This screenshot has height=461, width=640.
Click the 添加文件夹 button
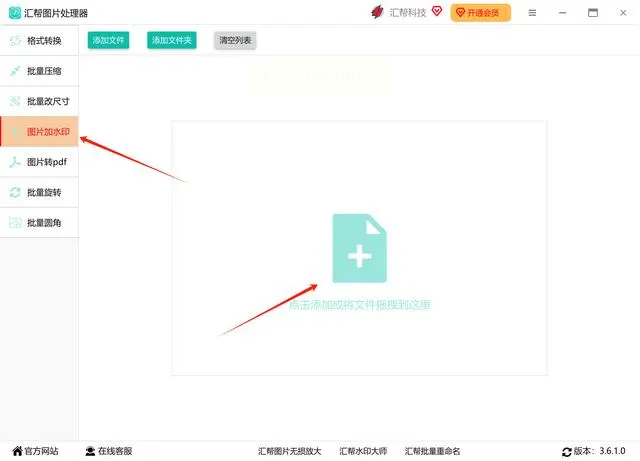(x=171, y=40)
